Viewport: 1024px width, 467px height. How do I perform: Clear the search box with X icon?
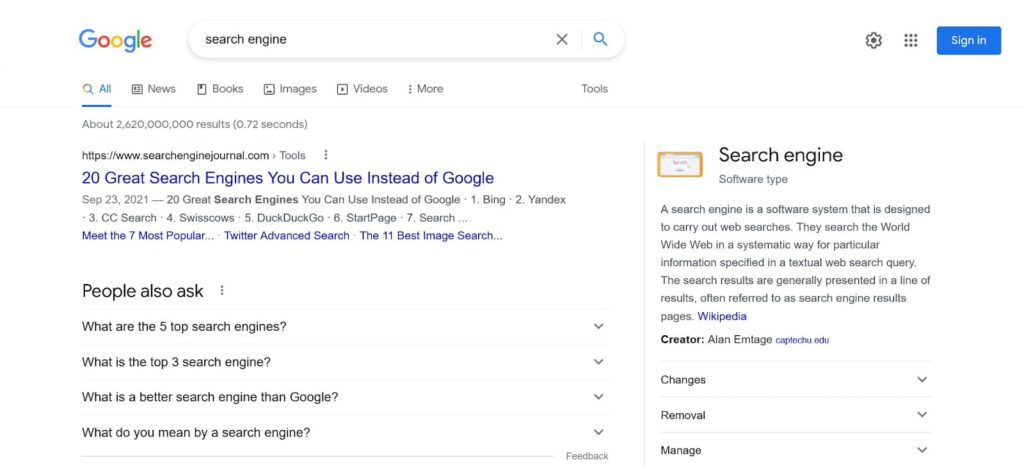(x=562, y=39)
